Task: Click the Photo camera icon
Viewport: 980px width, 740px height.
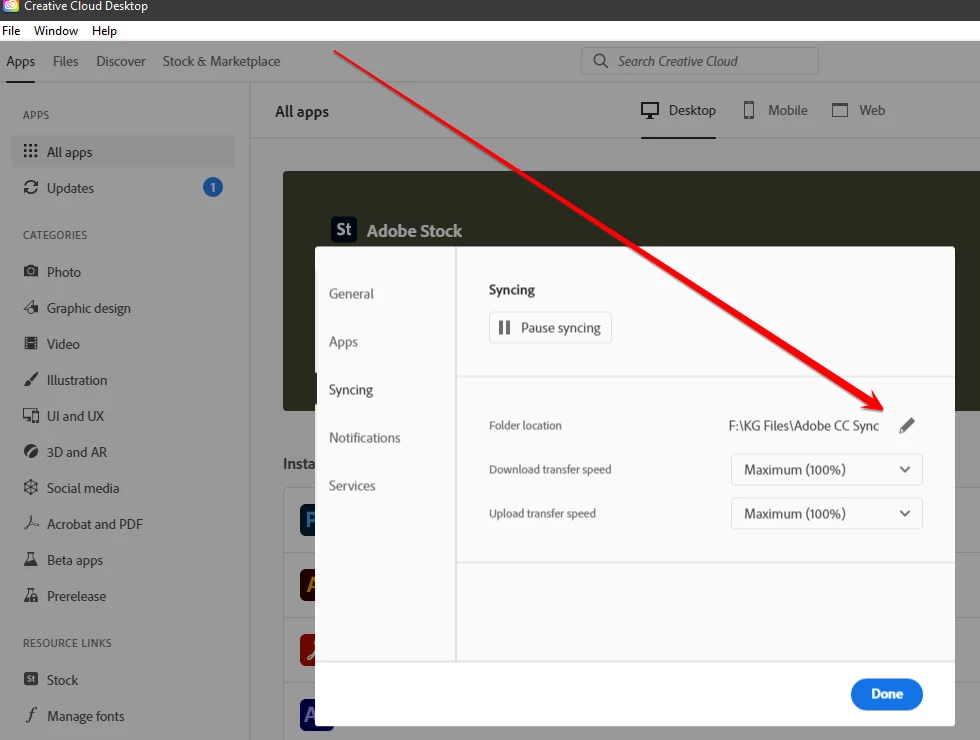Action: point(31,271)
